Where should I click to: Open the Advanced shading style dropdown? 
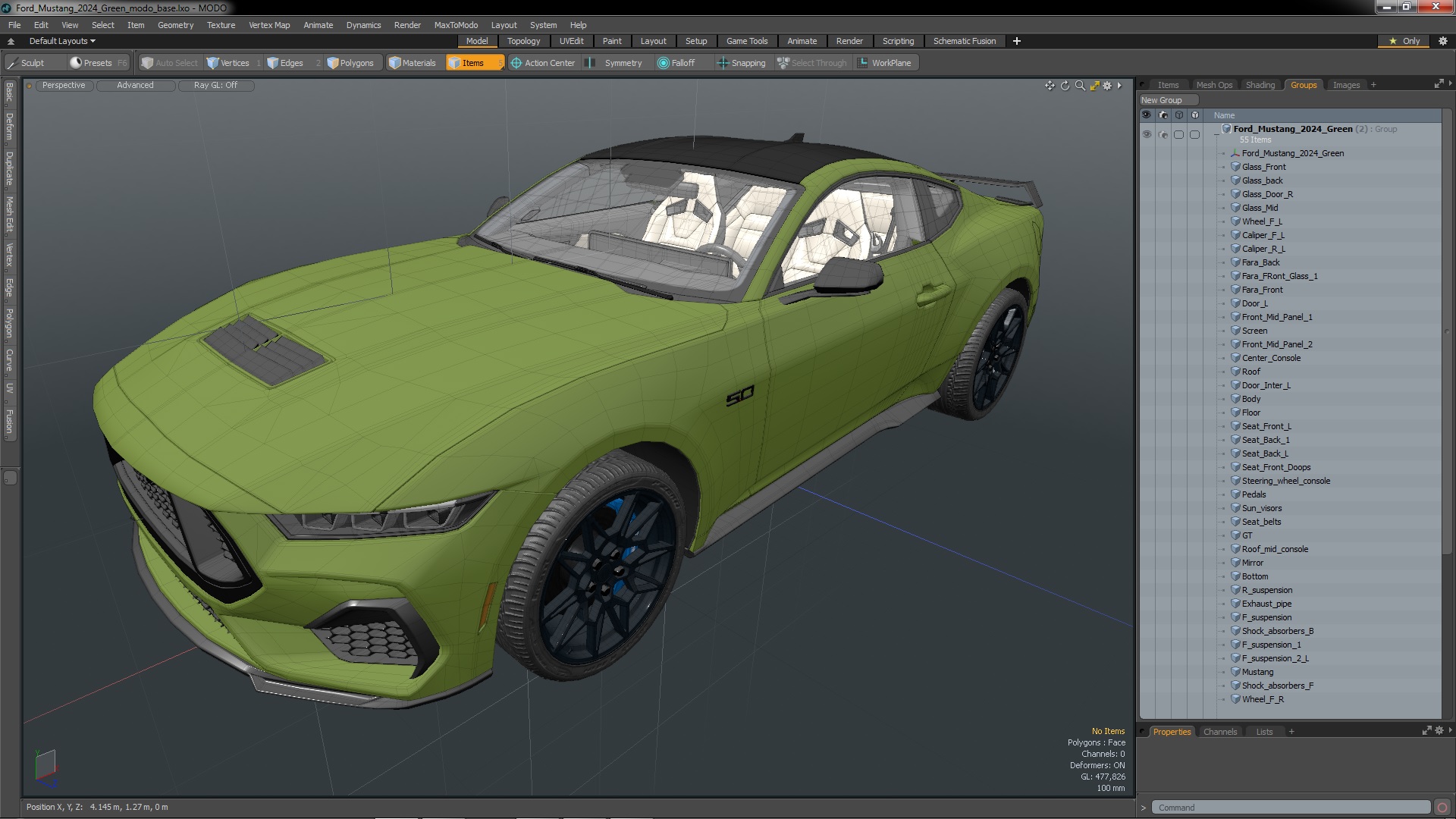tap(135, 86)
